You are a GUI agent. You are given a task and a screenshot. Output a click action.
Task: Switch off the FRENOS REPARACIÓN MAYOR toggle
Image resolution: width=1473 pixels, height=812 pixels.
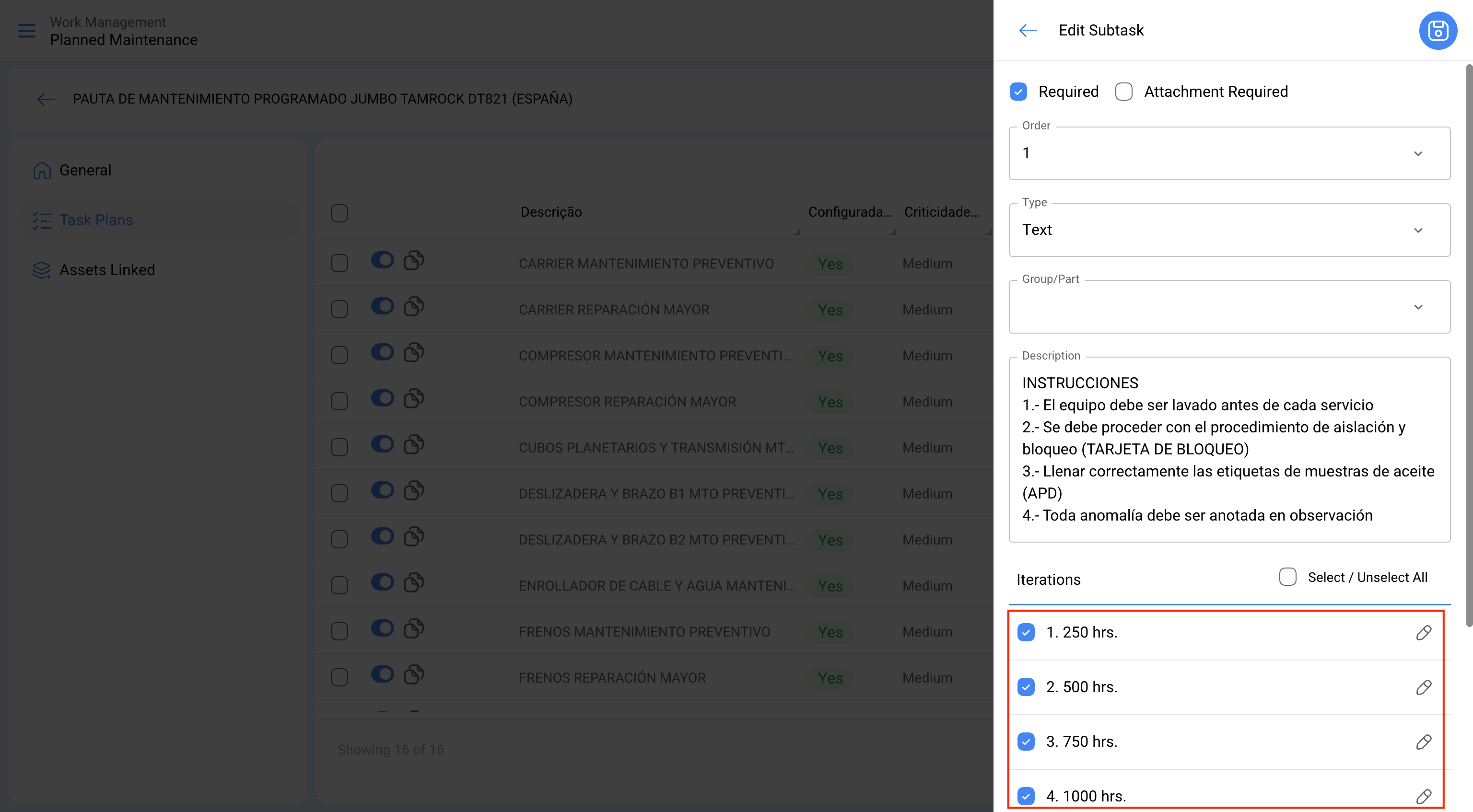pos(382,674)
